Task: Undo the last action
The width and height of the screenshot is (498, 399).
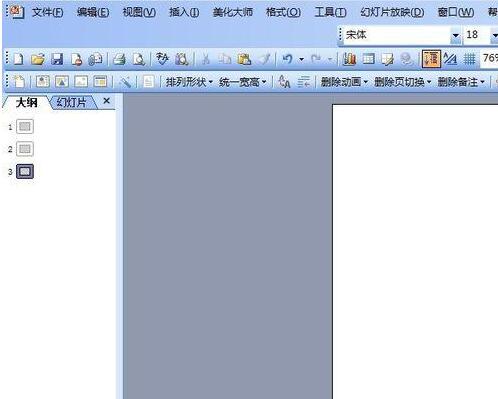Action: tap(287, 60)
